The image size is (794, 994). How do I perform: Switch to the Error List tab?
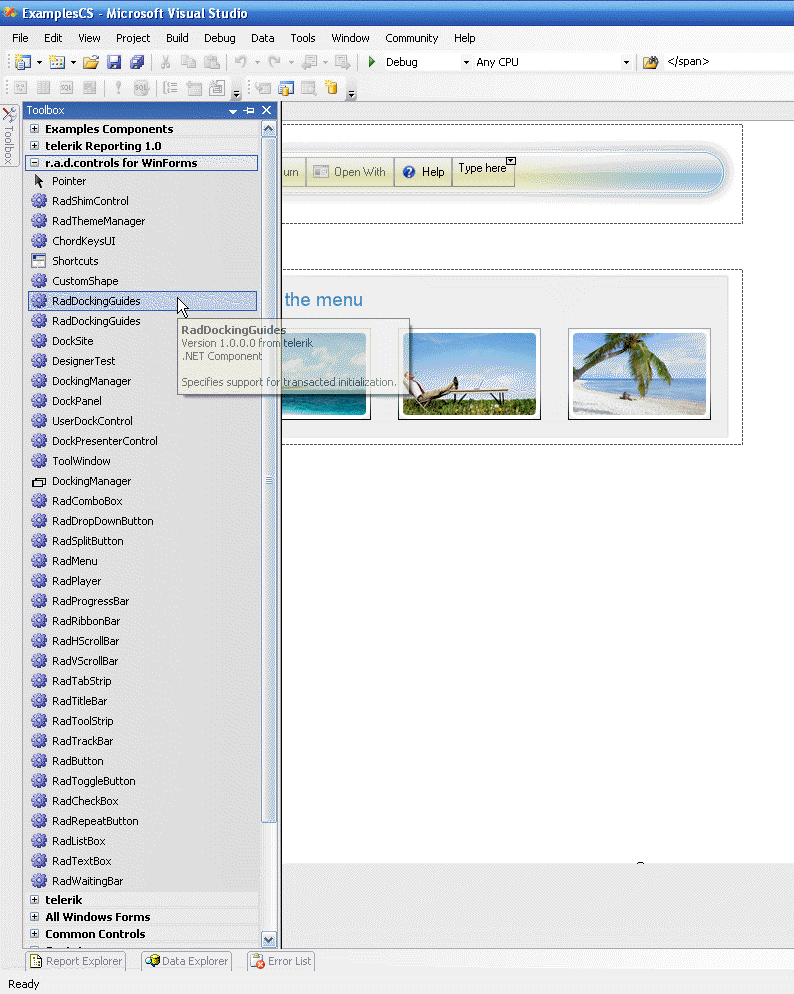coord(281,961)
